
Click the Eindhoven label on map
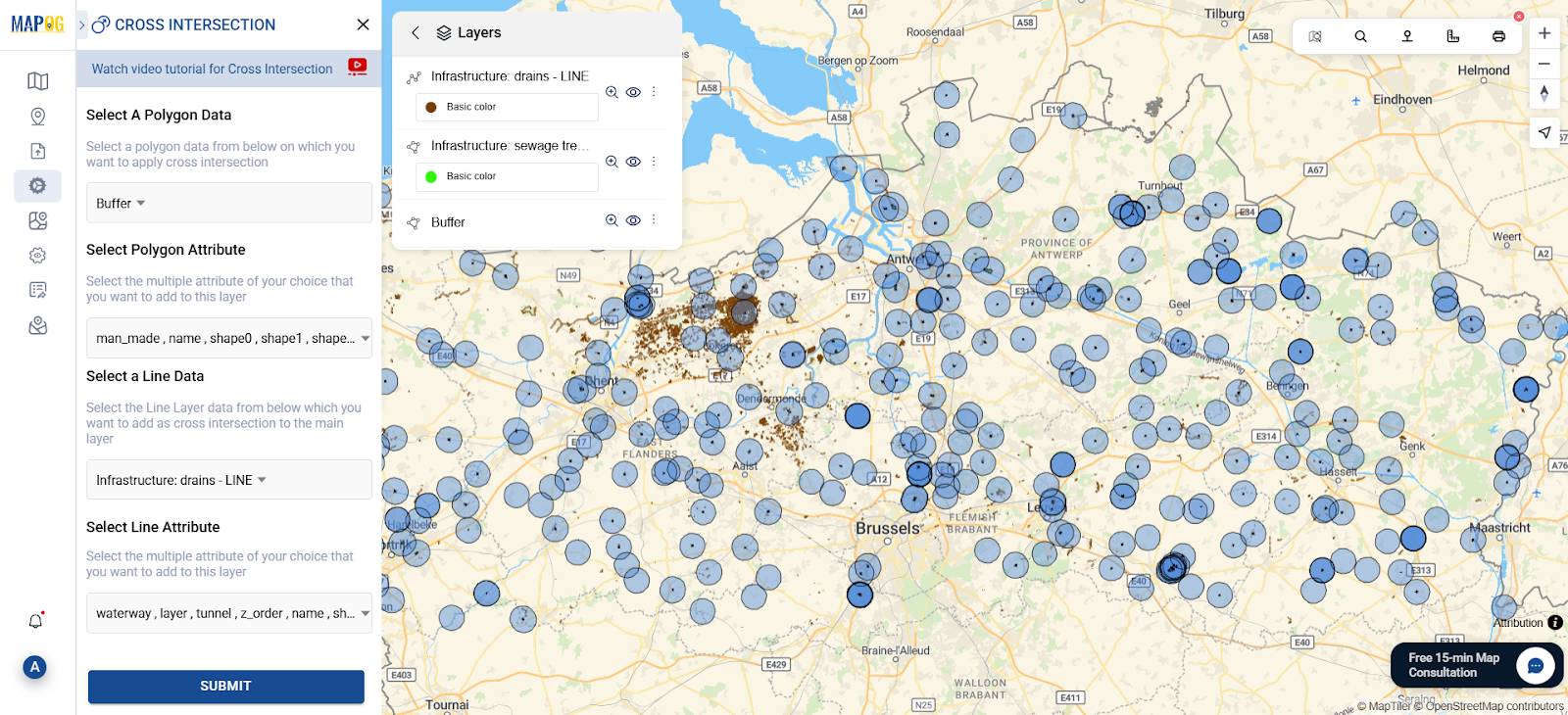coord(1402,100)
